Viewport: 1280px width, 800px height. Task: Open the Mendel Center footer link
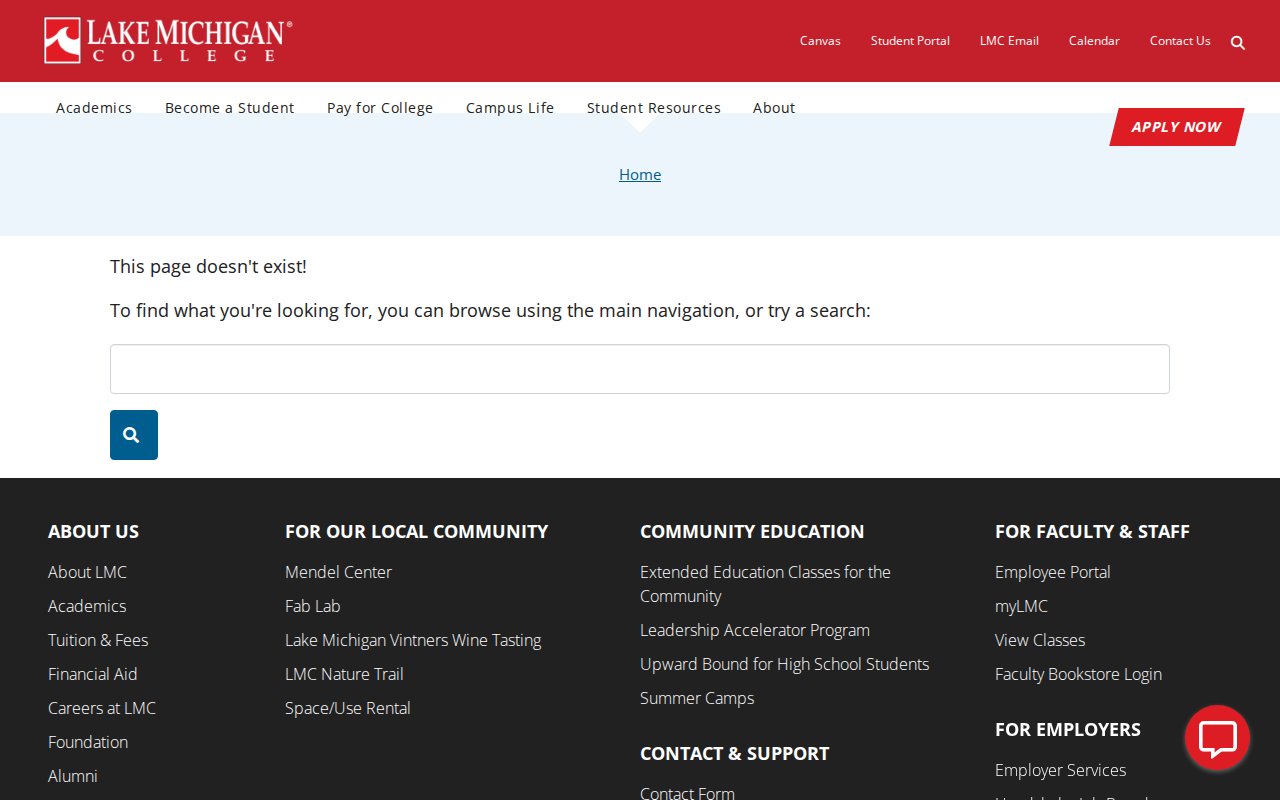tap(338, 572)
